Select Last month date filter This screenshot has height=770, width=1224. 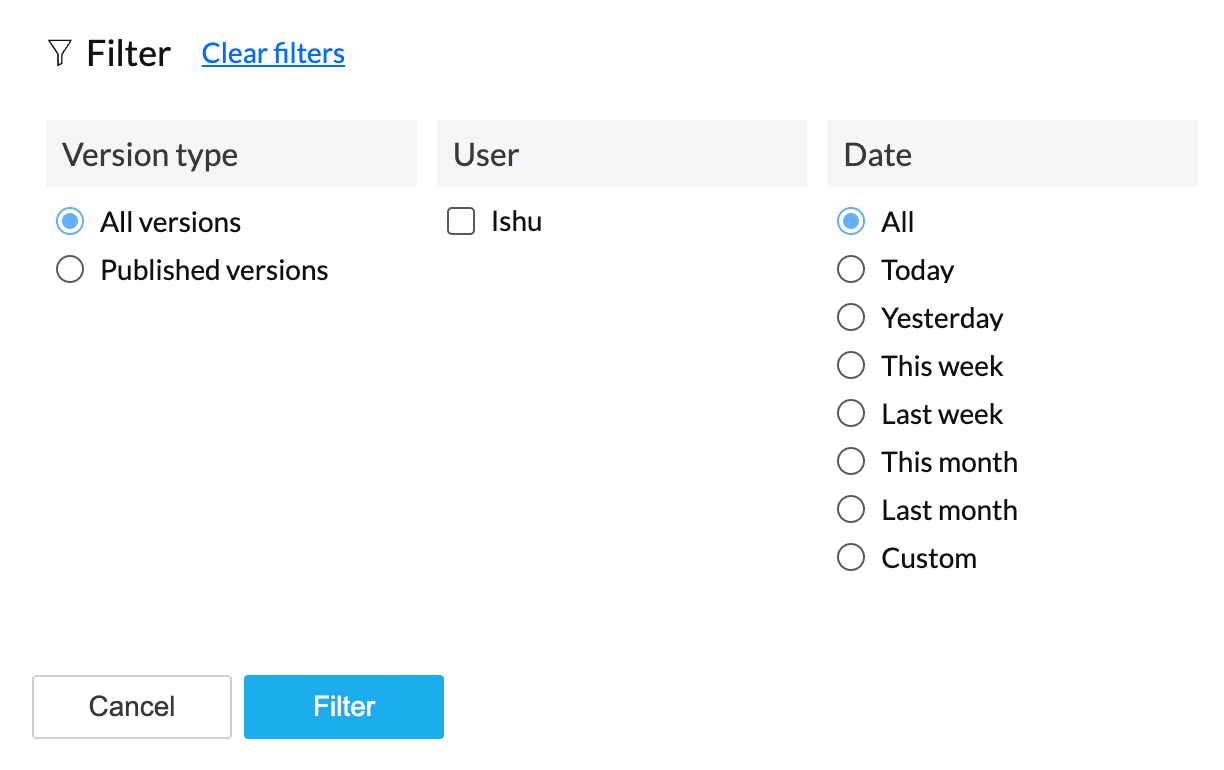point(851,510)
